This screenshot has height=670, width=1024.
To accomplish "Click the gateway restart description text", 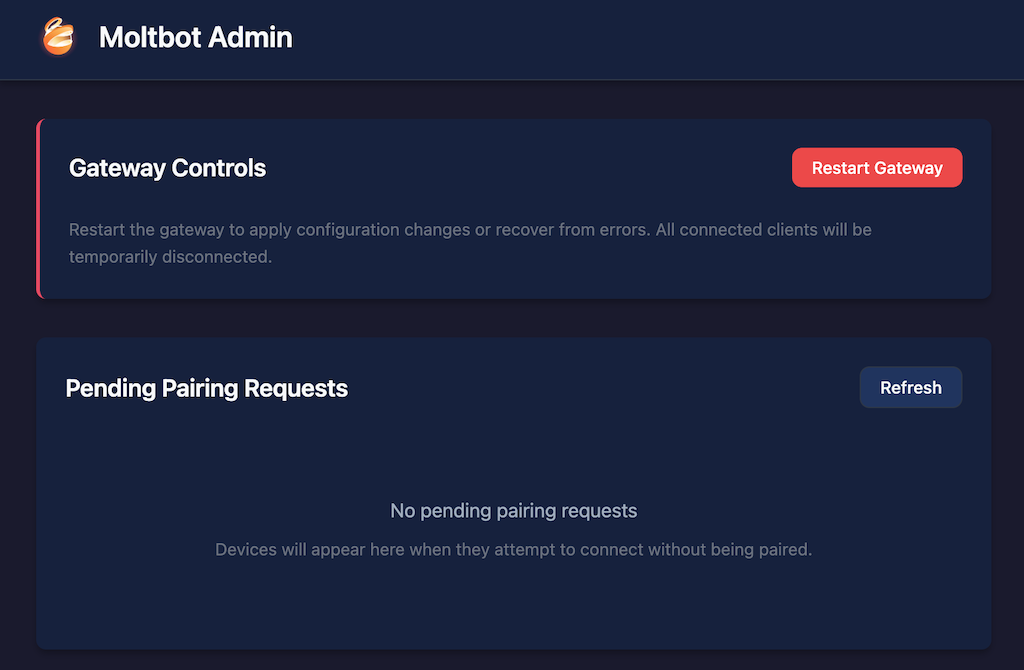I will 470,229.
